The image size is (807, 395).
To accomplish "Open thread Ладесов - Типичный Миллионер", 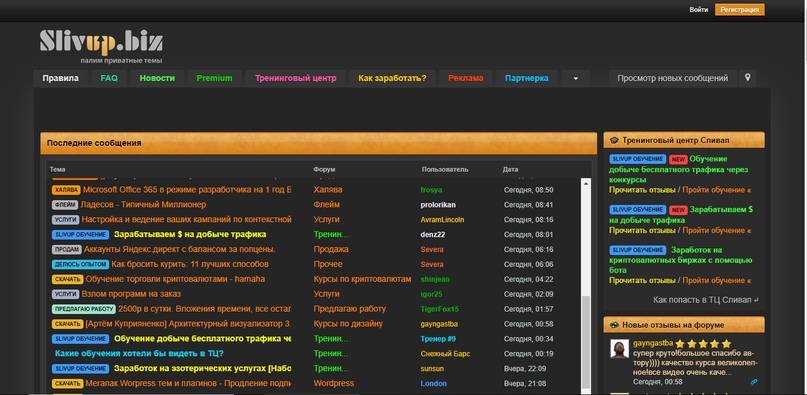I will [x=143, y=205].
